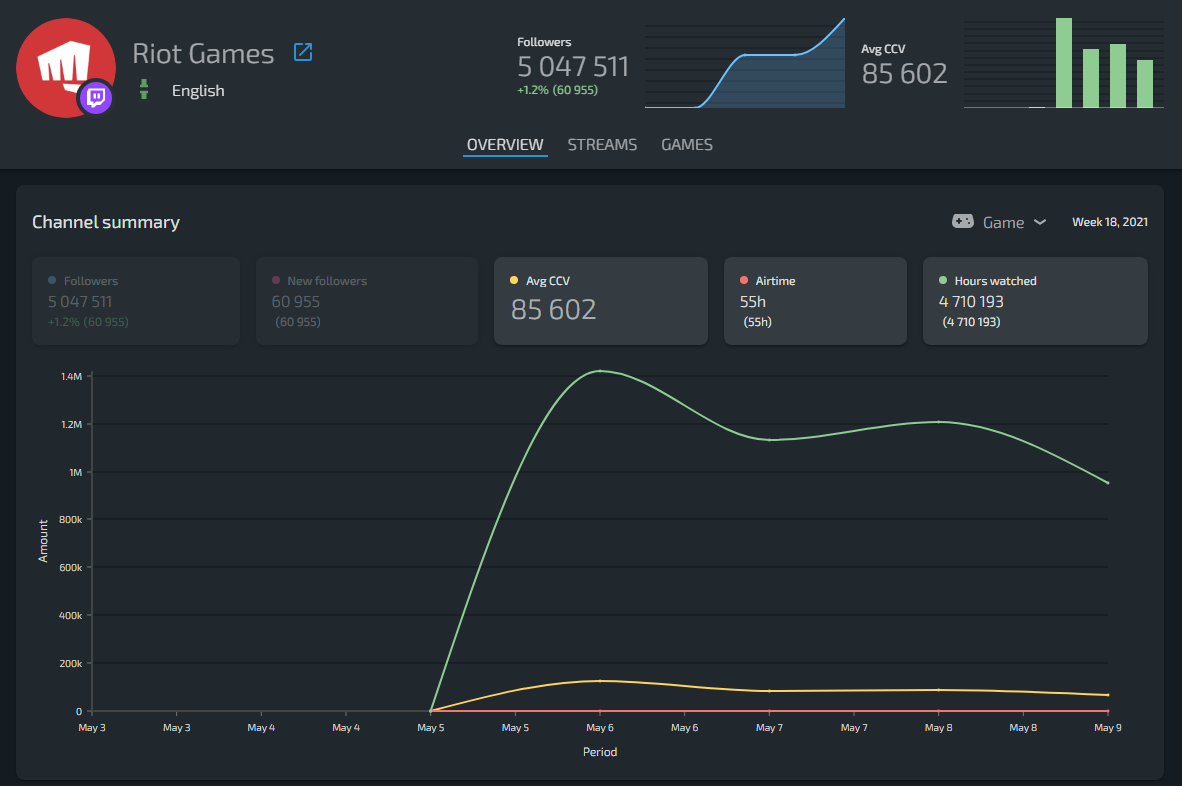Click the Week 18, 2021 date selector

coord(1110,222)
